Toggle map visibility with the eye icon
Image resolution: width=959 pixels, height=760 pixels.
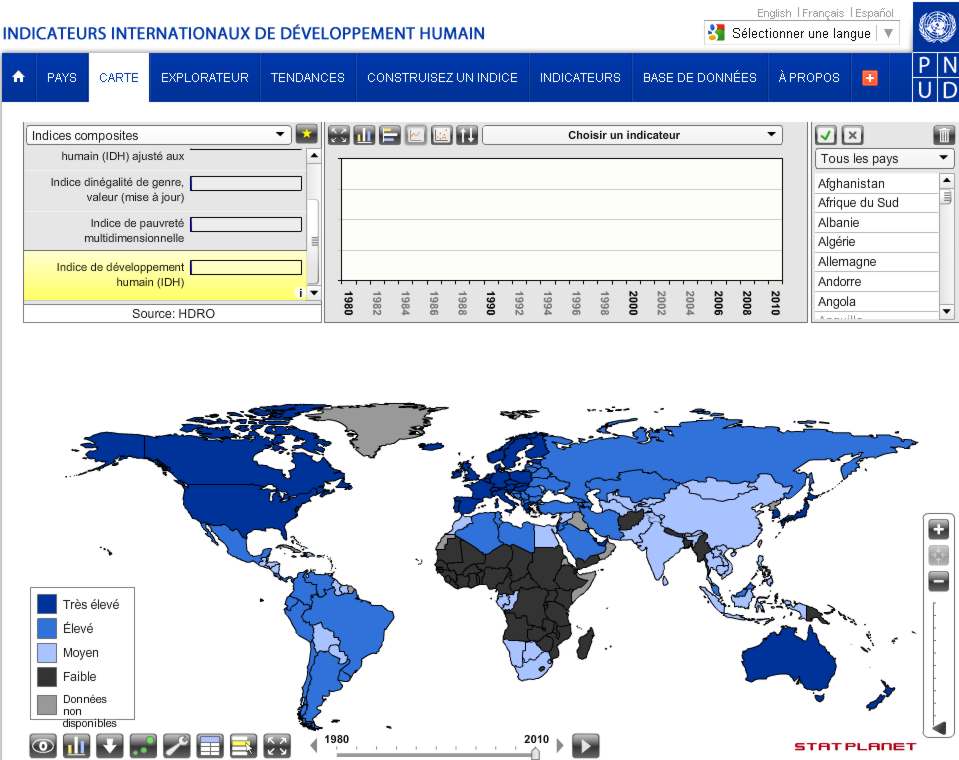43,745
